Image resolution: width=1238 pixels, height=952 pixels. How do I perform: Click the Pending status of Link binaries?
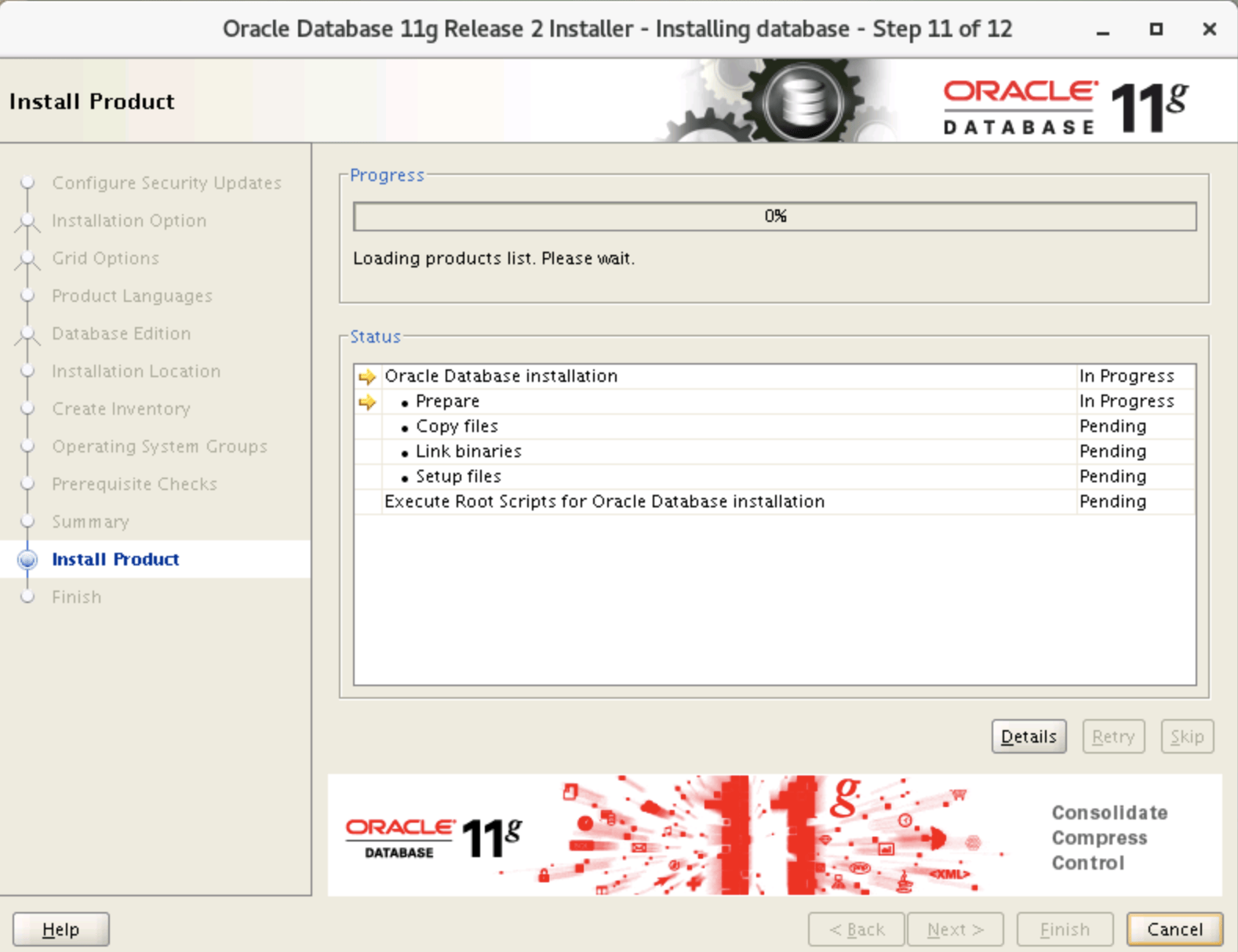1112,452
